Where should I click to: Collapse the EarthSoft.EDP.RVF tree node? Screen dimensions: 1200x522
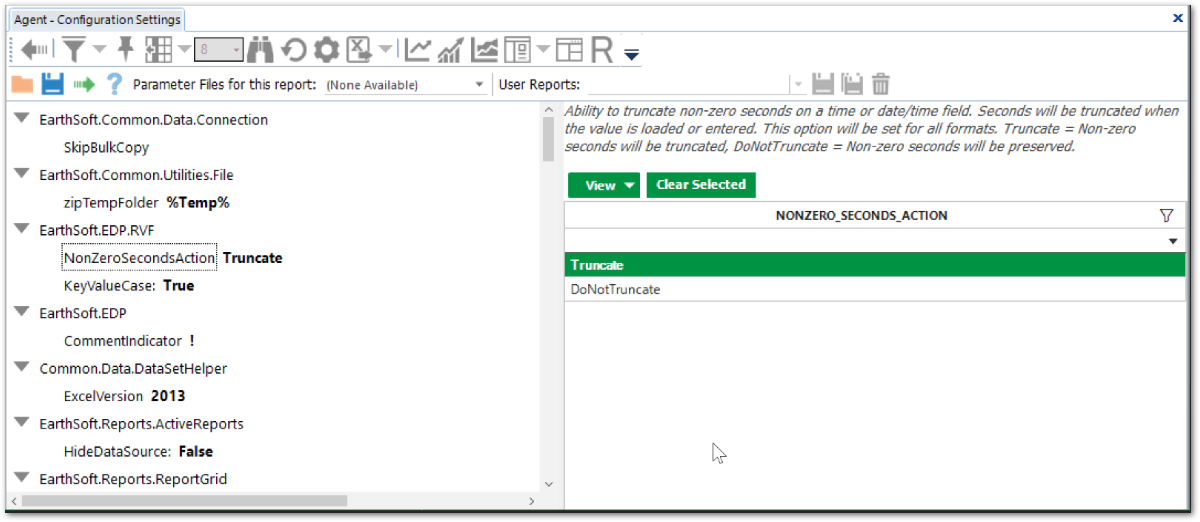coord(21,229)
